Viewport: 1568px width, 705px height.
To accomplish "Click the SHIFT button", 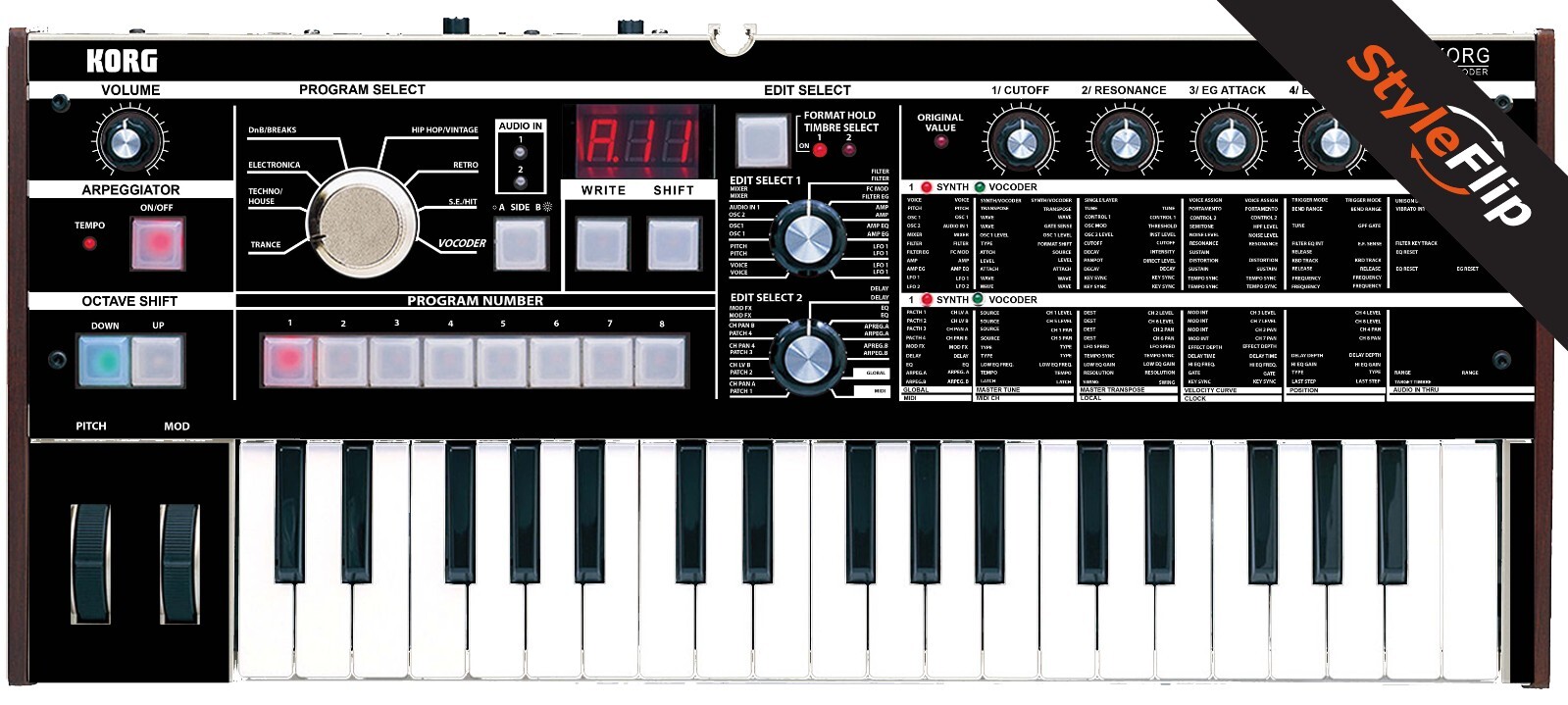I will point(674,243).
